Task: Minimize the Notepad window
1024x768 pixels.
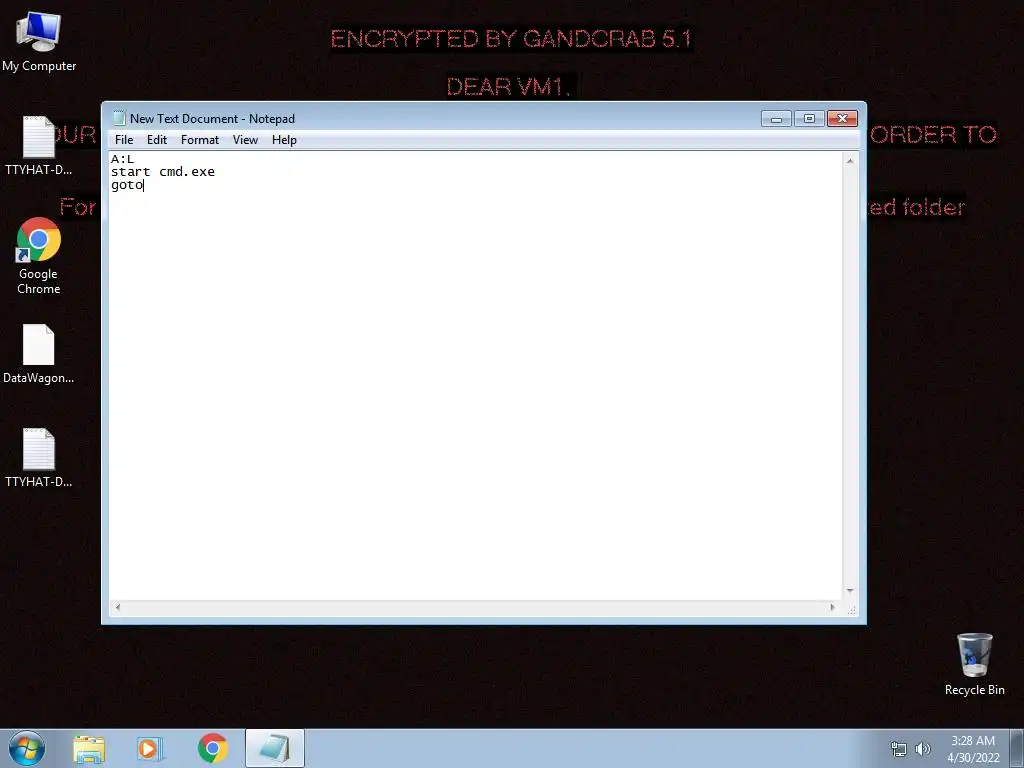Action: click(x=776, y=119)
